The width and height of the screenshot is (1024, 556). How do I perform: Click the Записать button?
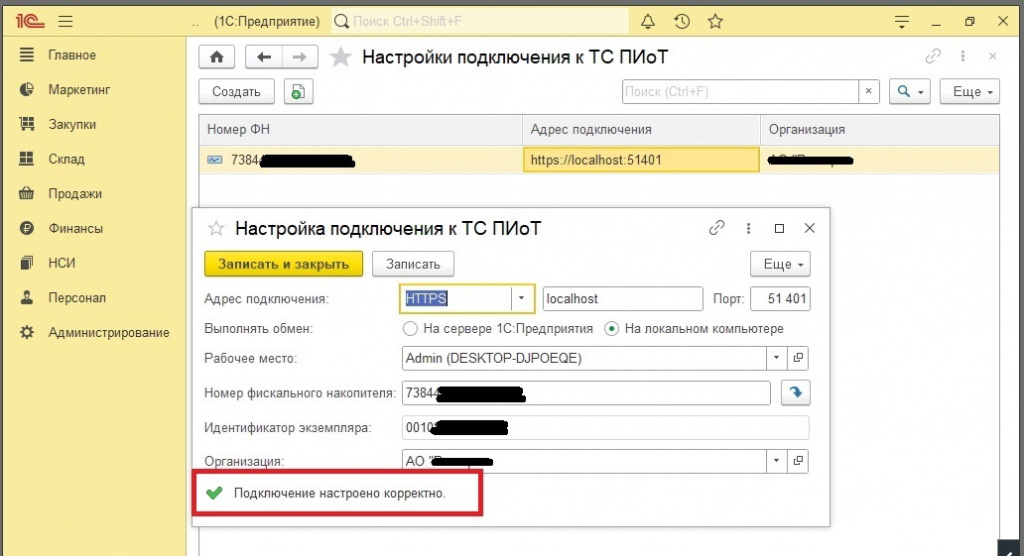pos(413,264)
